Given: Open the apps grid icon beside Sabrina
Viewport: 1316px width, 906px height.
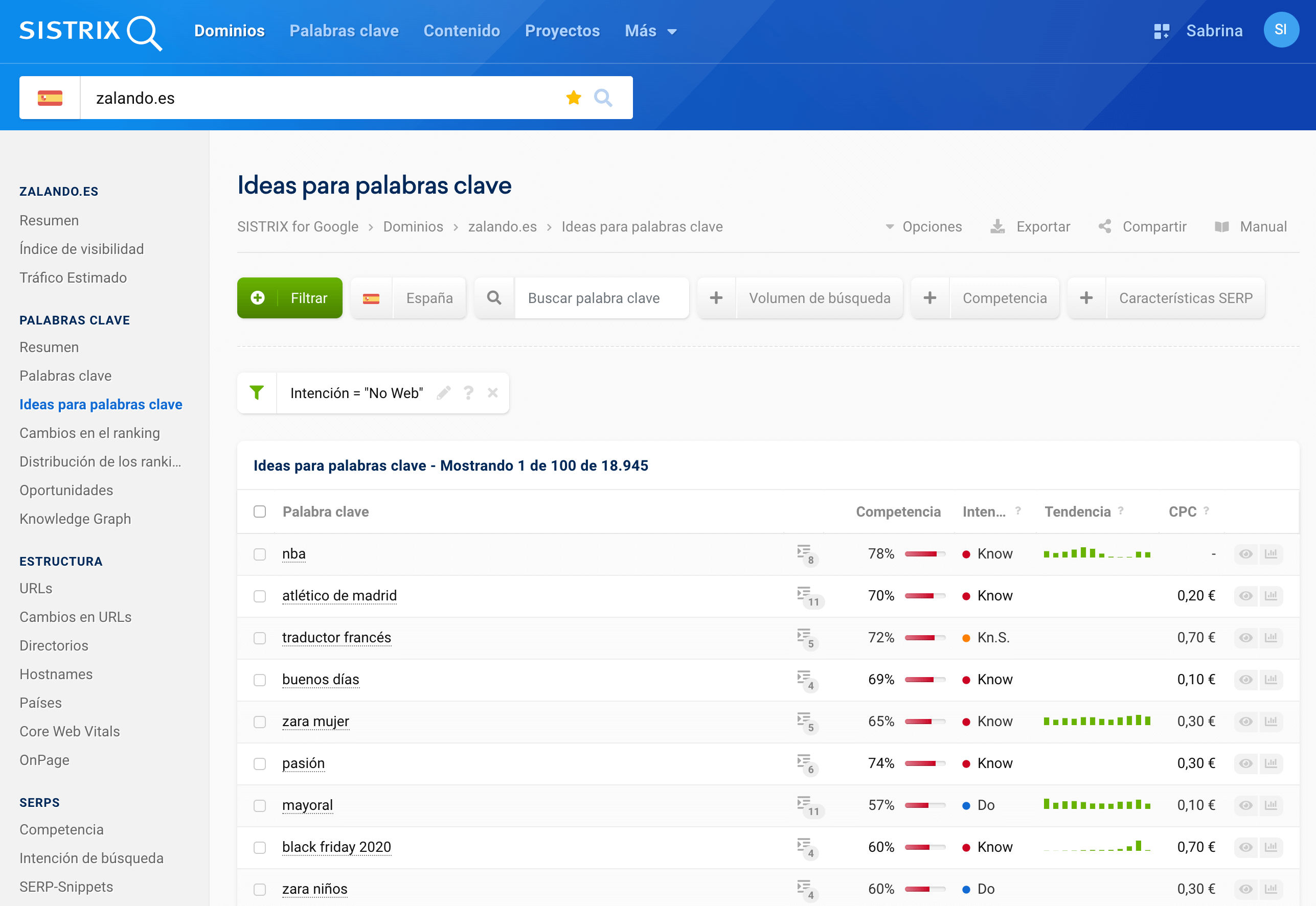Looking at the screenshot, I should pos(1162,31).
